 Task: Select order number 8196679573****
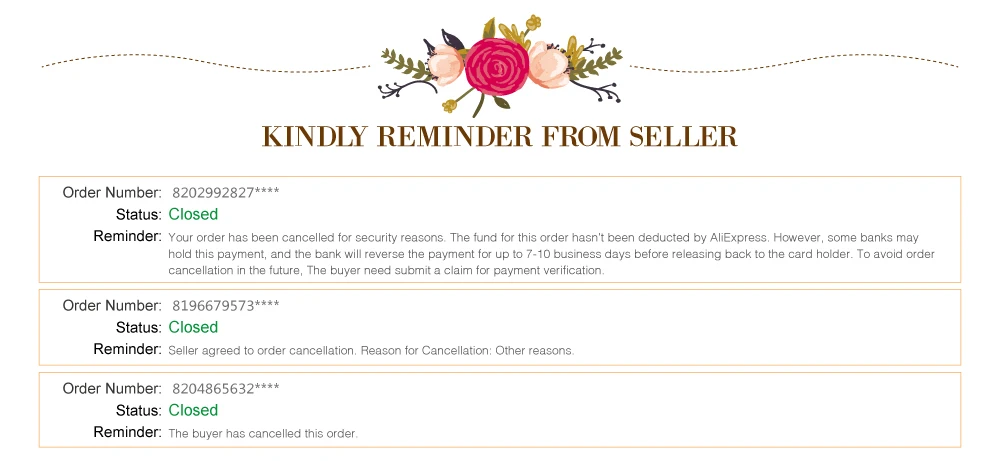coord(226,305)
